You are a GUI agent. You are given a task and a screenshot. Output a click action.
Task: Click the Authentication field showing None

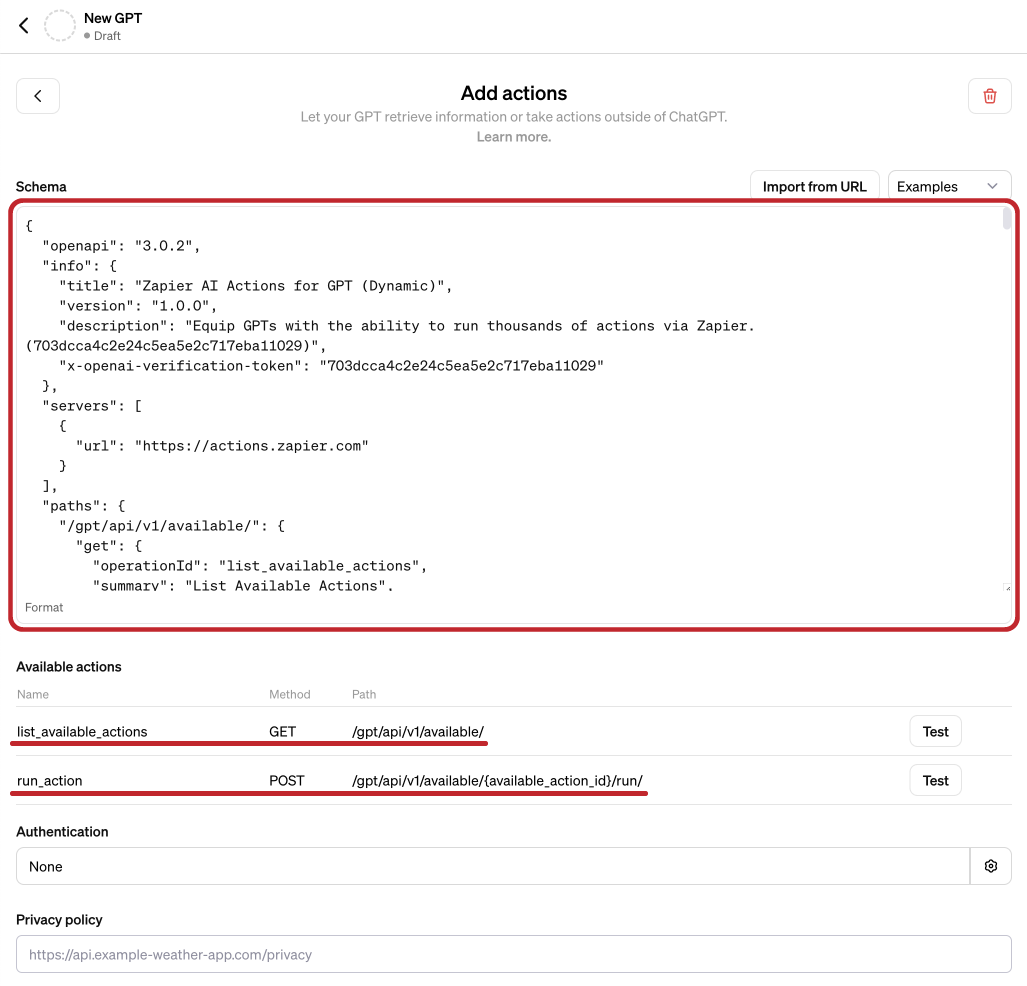[x=493, y=866]
